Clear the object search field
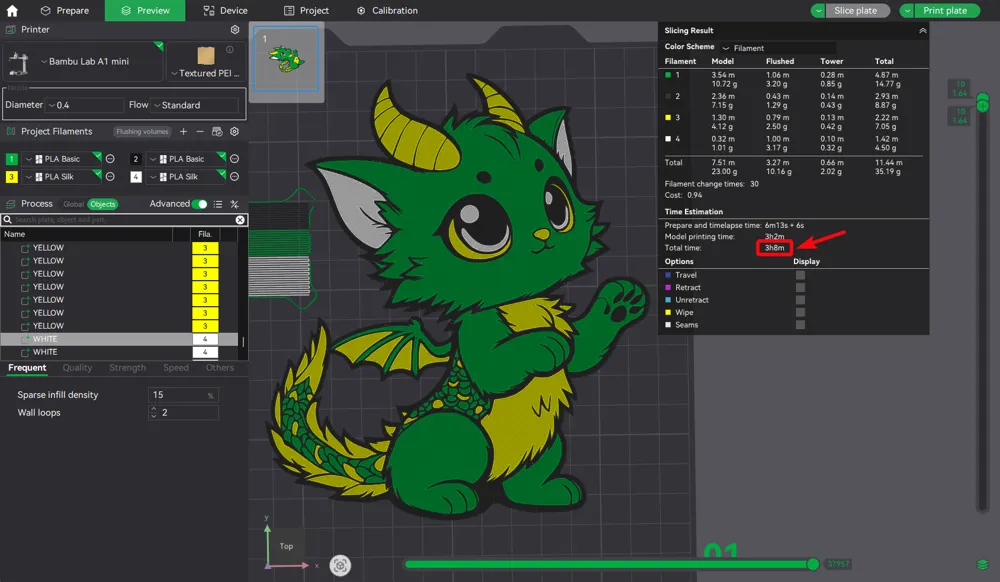The width and height of the screenshot is (1000, 582). tap(240, 219)
